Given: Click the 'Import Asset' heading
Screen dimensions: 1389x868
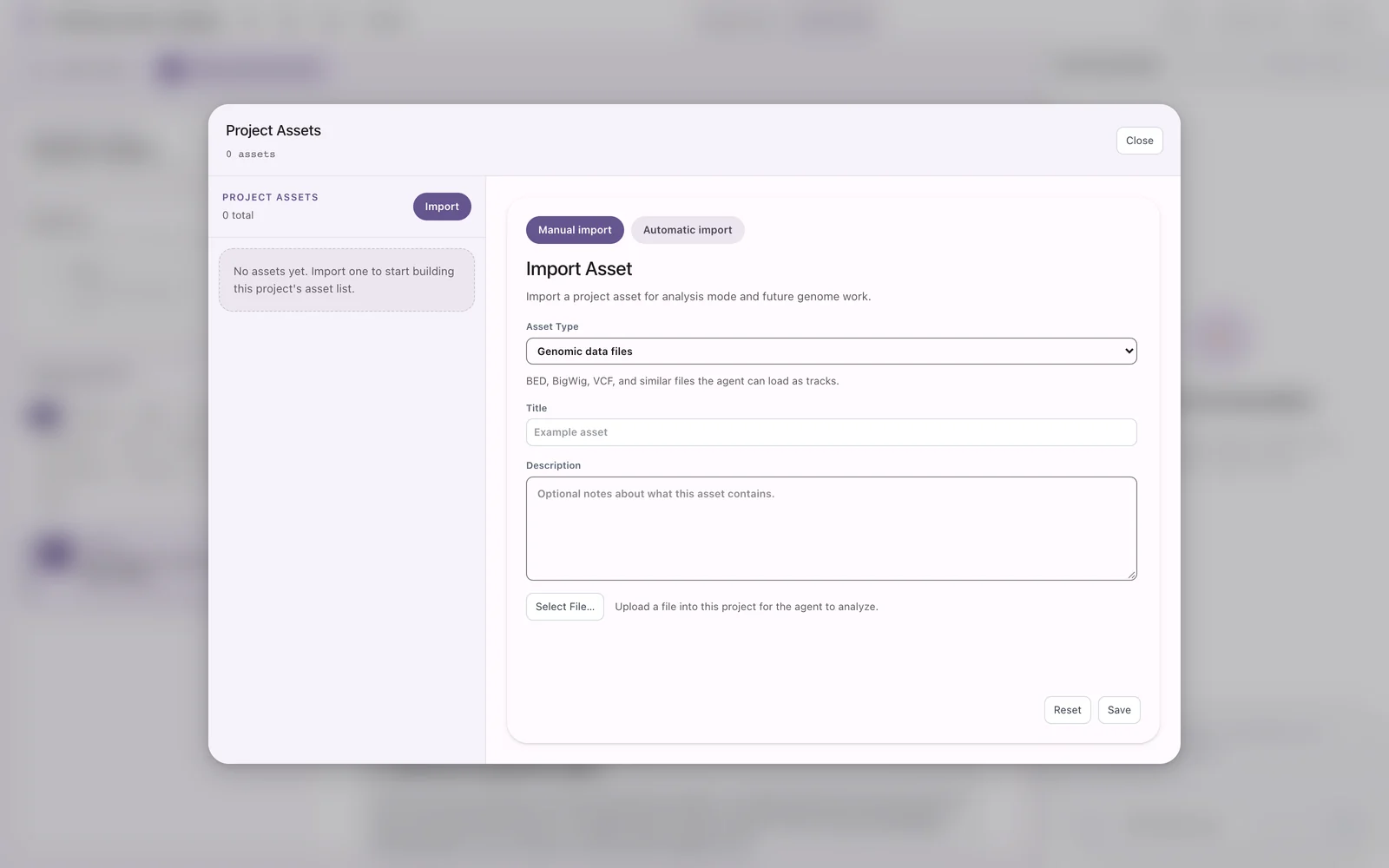Looking at the screenshot, I should tap(579, 269).
